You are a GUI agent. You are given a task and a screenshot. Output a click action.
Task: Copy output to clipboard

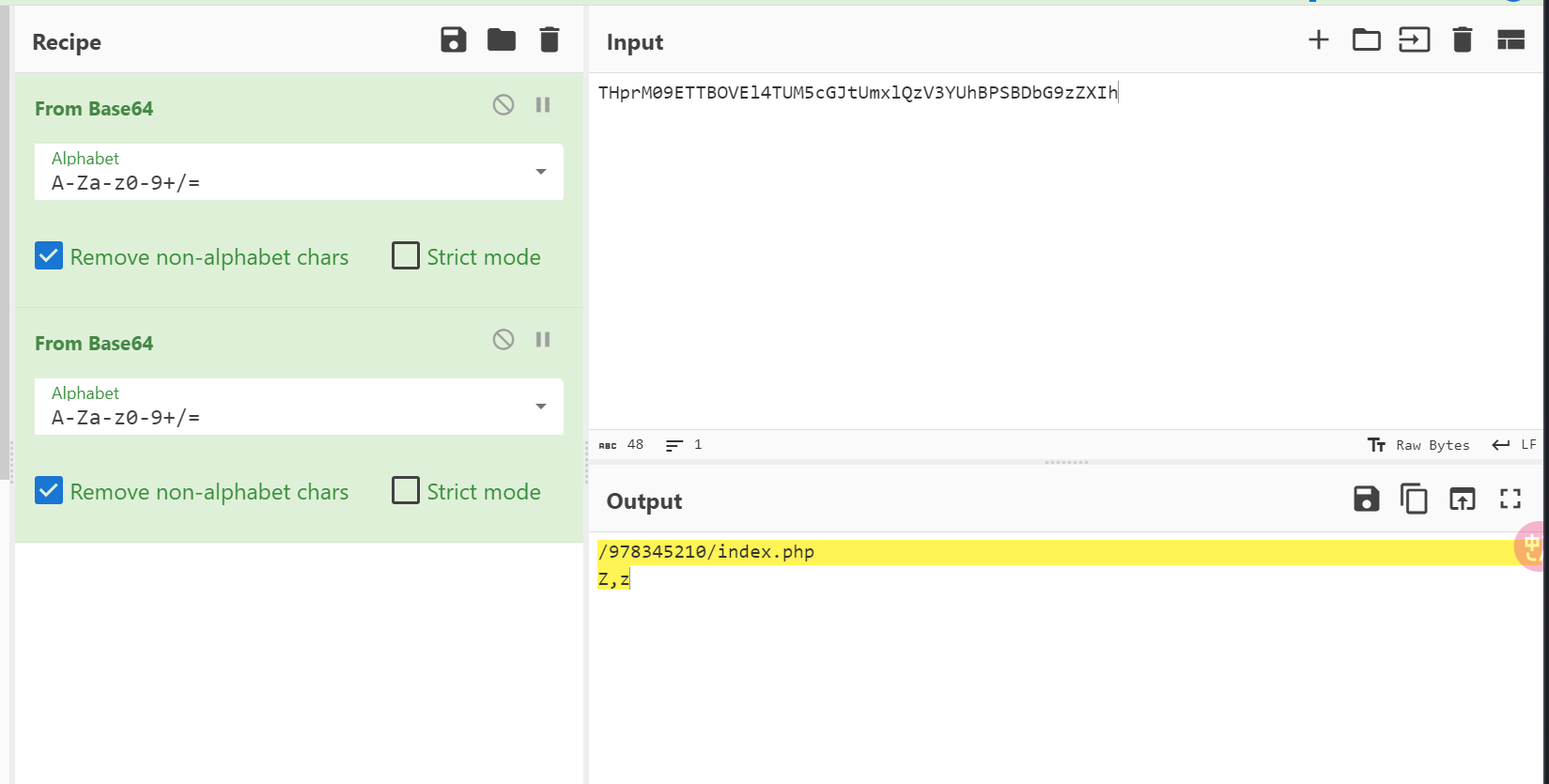[x=1414, y=500]
